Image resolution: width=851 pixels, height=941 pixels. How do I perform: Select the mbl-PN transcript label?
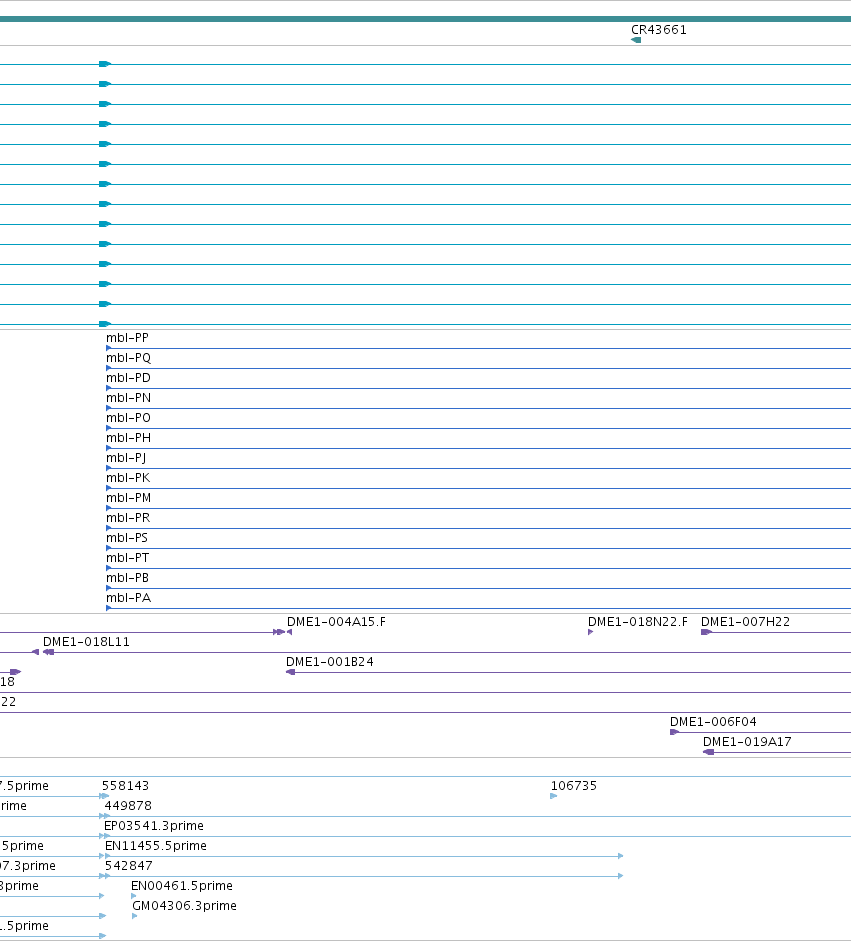pyautogui.click(x=128, y=398)
